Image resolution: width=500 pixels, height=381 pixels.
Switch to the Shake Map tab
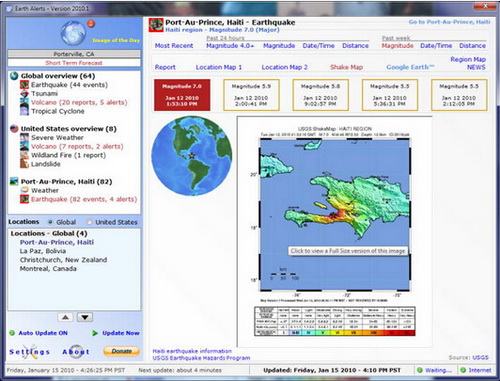(346, 67)
